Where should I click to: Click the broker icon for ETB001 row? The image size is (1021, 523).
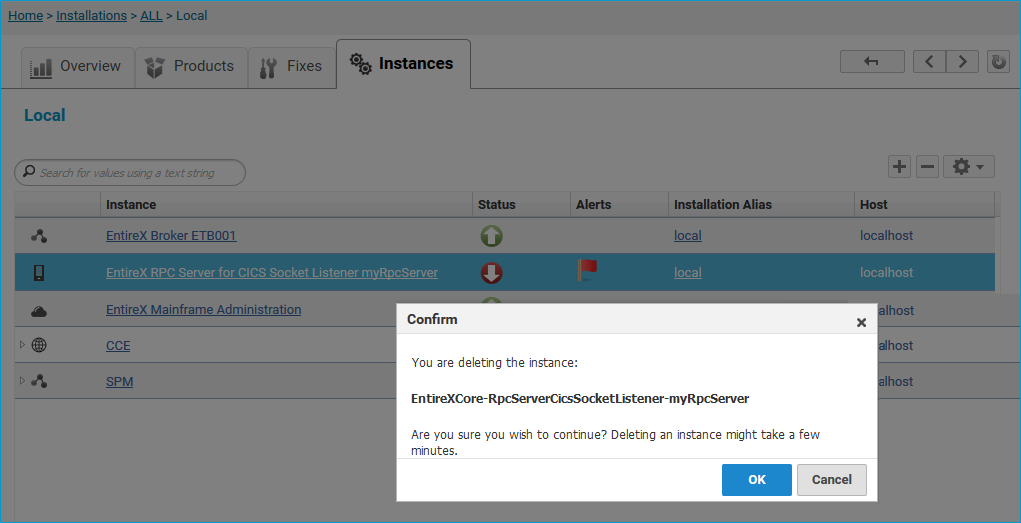39,236
